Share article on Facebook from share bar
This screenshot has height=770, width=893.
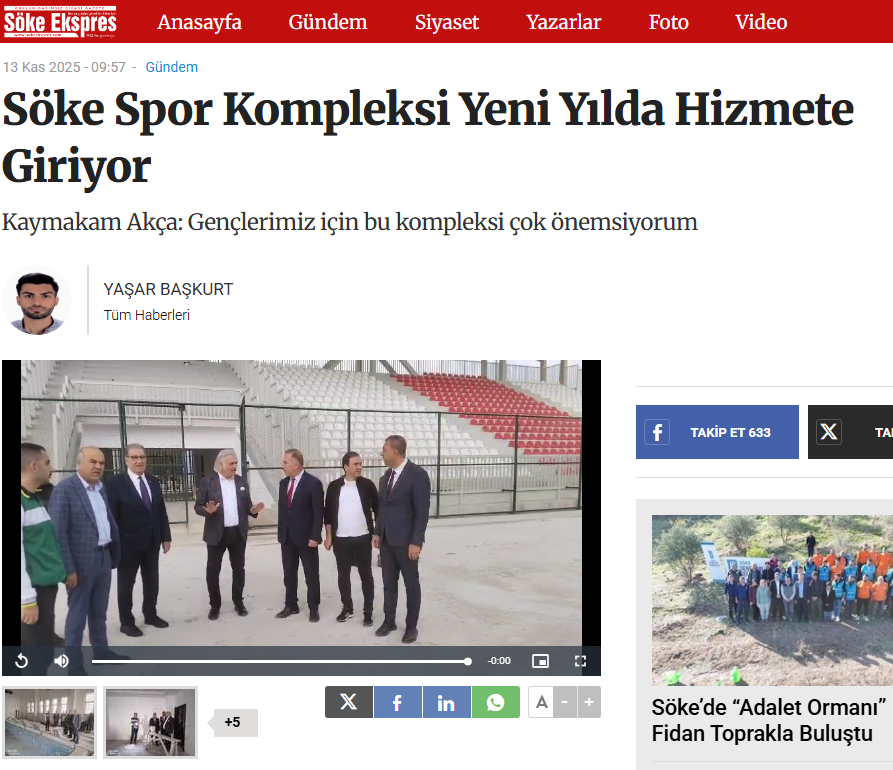(x=398, y=702)
